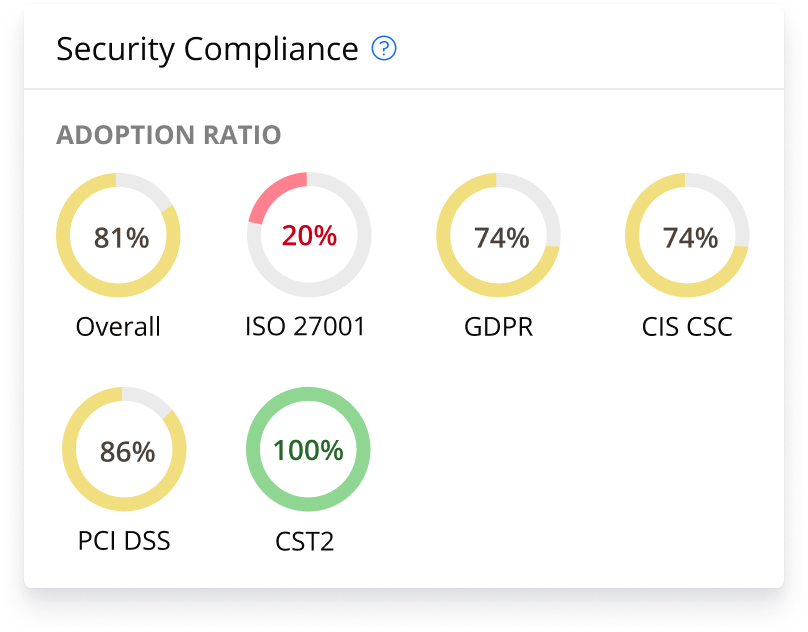Click the Security Compliance help question-mark icon
The image size is (808, 632).
click(384, 49)
